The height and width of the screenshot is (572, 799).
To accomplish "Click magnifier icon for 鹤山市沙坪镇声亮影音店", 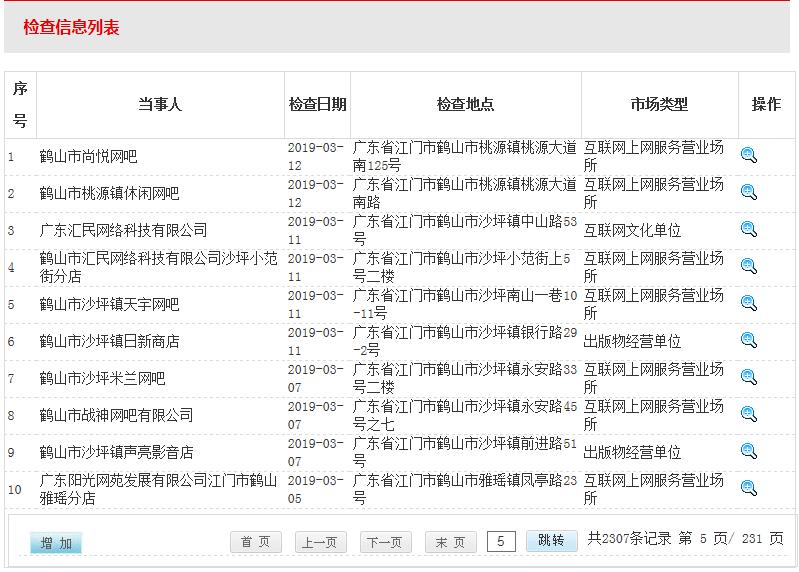I will pos(748,451).
